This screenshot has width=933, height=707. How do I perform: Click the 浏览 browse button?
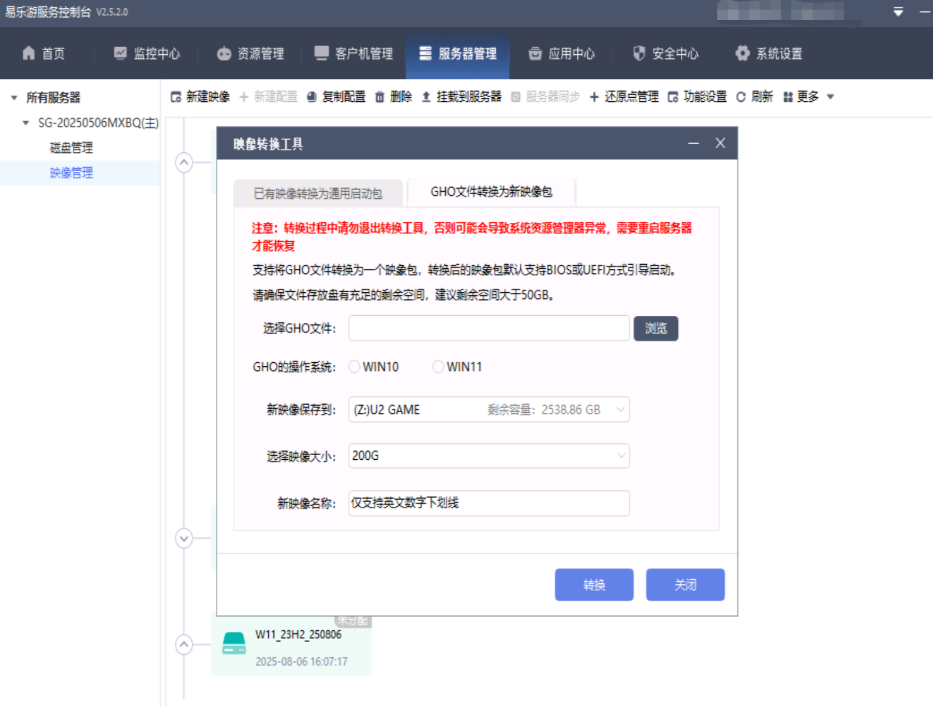coord(656,328)
